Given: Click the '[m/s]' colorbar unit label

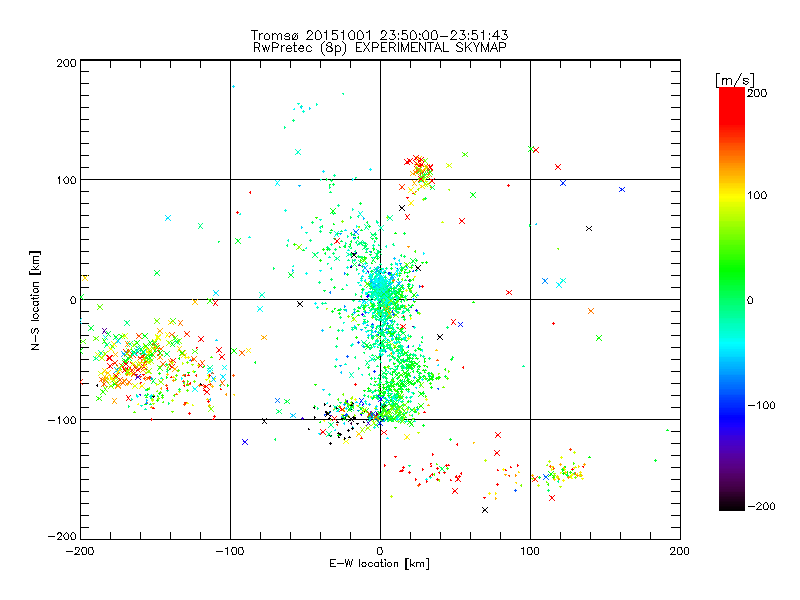Looking at the screenshot, I should point(735,80).
